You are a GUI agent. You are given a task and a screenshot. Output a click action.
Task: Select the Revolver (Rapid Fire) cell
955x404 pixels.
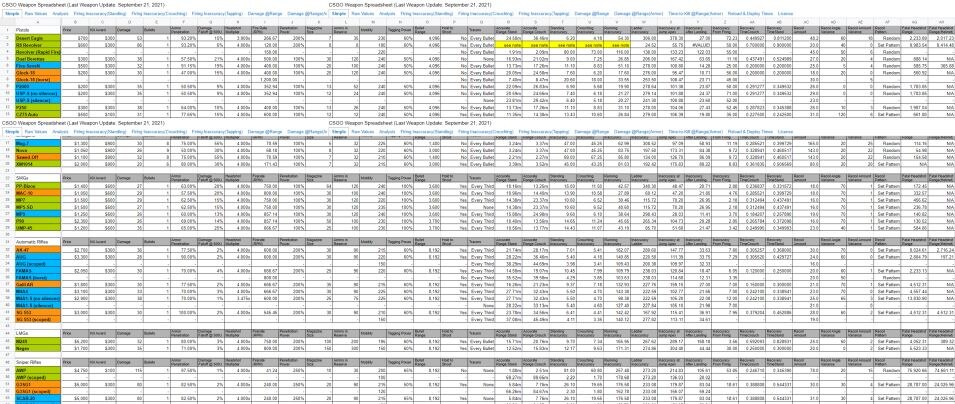37,50
